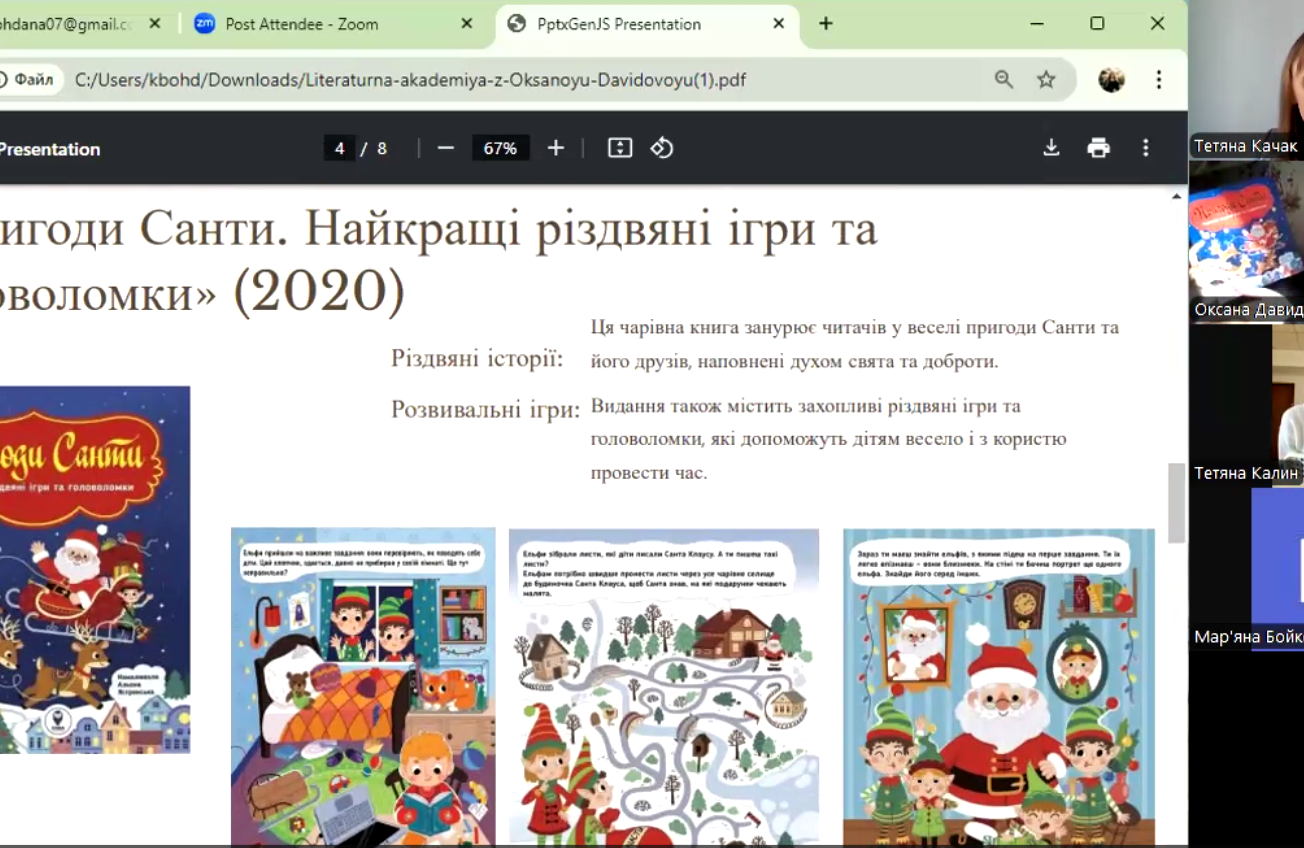Zoom out the PDF with minus button
1304x848 pixels.
(446, 148)
